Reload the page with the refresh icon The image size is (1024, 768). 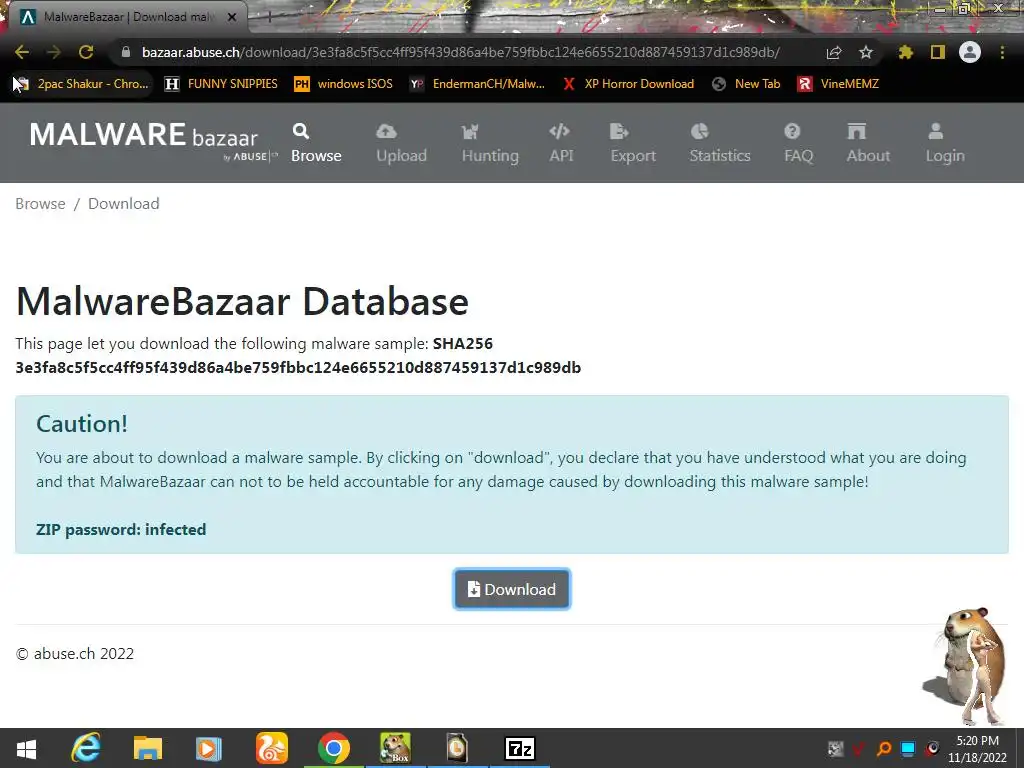(x=86, y=52)
